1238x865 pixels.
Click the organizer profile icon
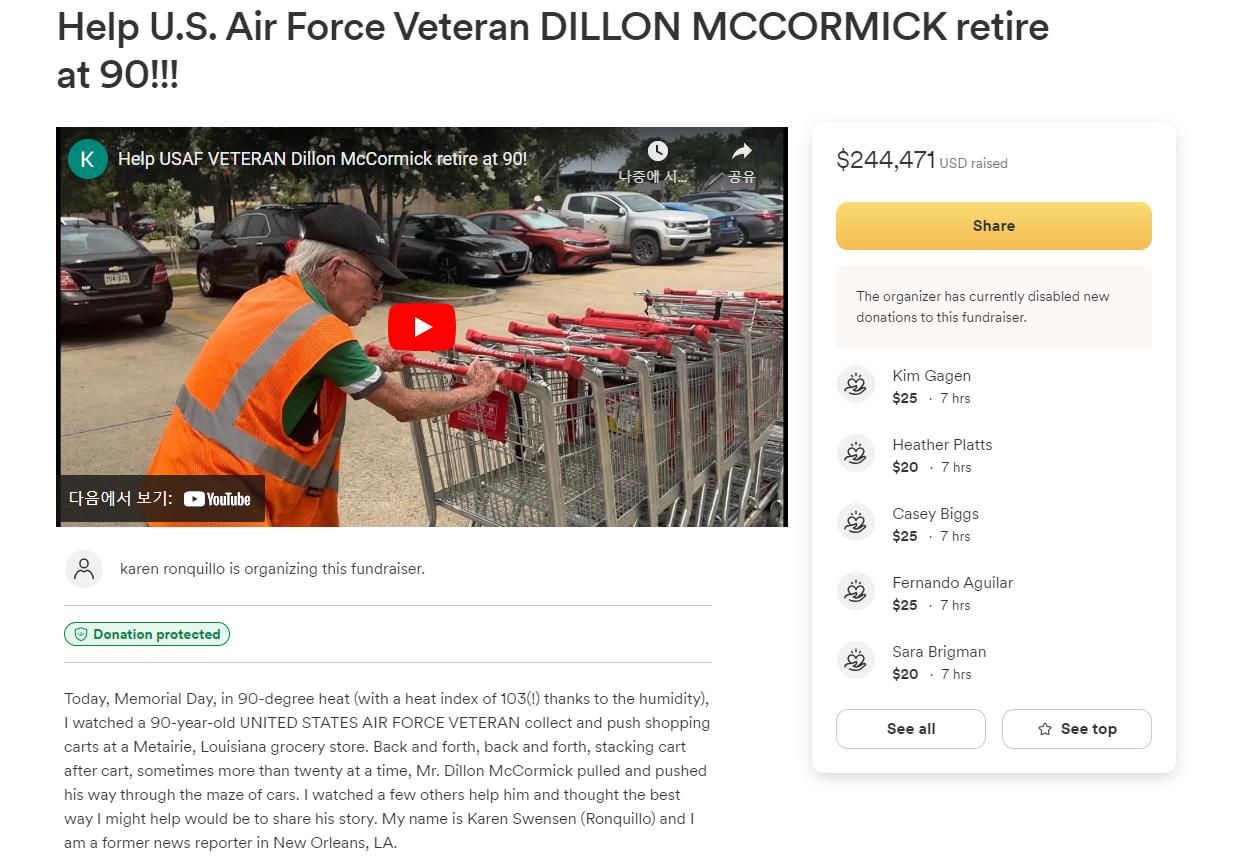coord(84,569)
